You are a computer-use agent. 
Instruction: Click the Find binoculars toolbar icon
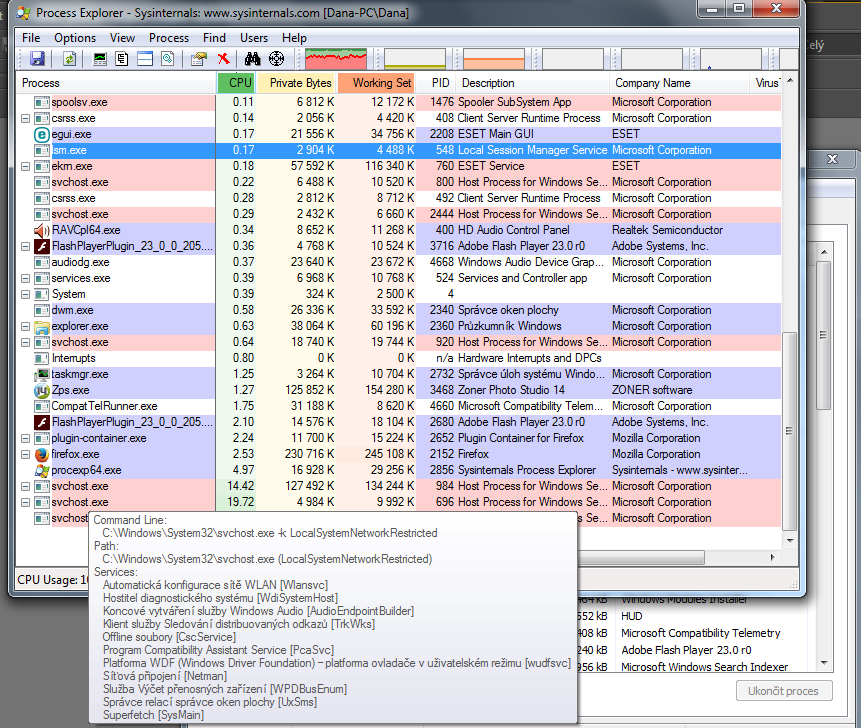click(x=252, y=60)
